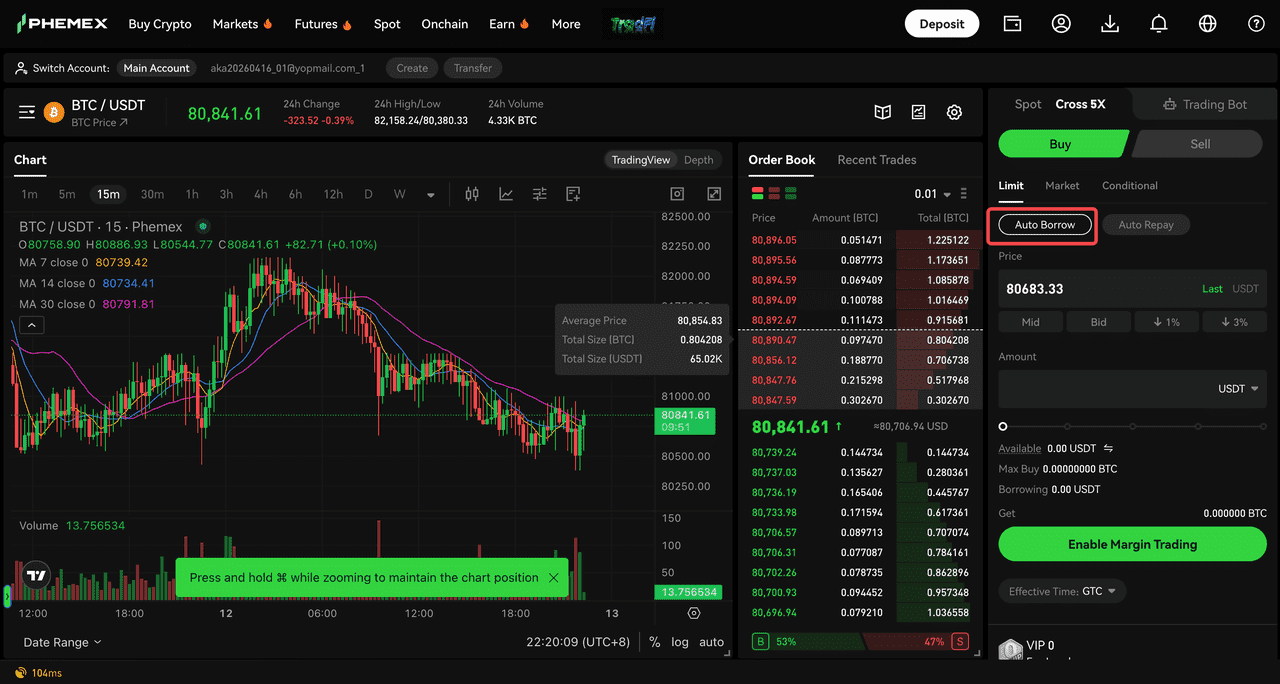Switch to the Spot trading tab
1280x684 pixels.
tap(1028, 104)
